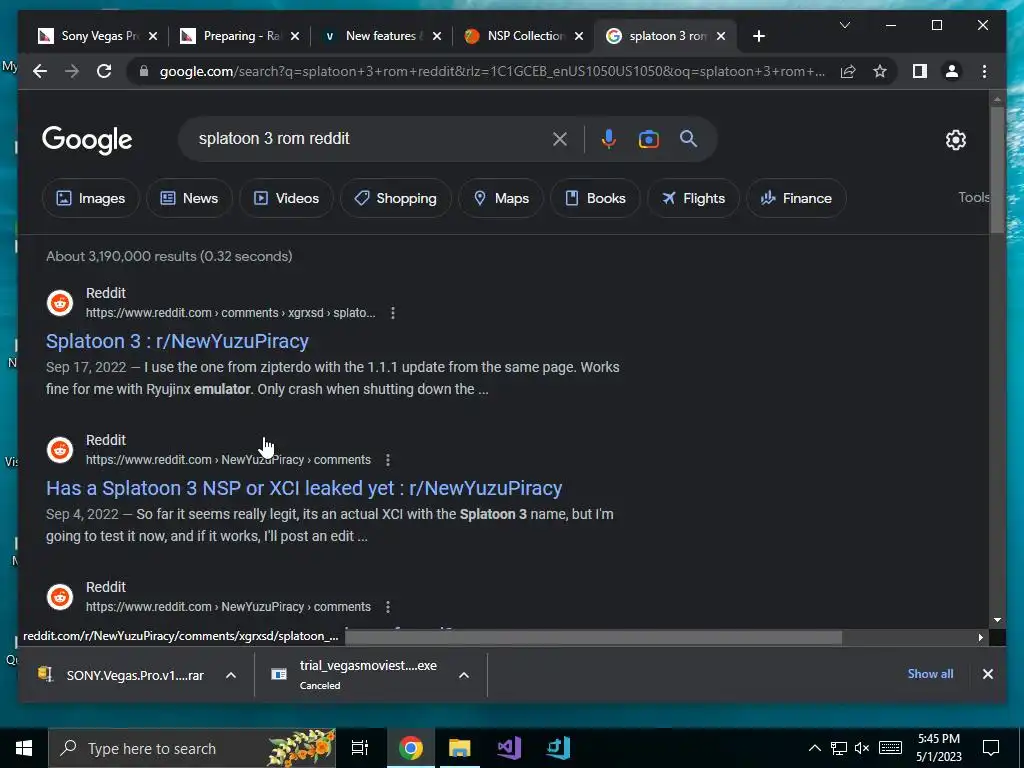Open the Chrome profile avatar menu

[952, 71]
